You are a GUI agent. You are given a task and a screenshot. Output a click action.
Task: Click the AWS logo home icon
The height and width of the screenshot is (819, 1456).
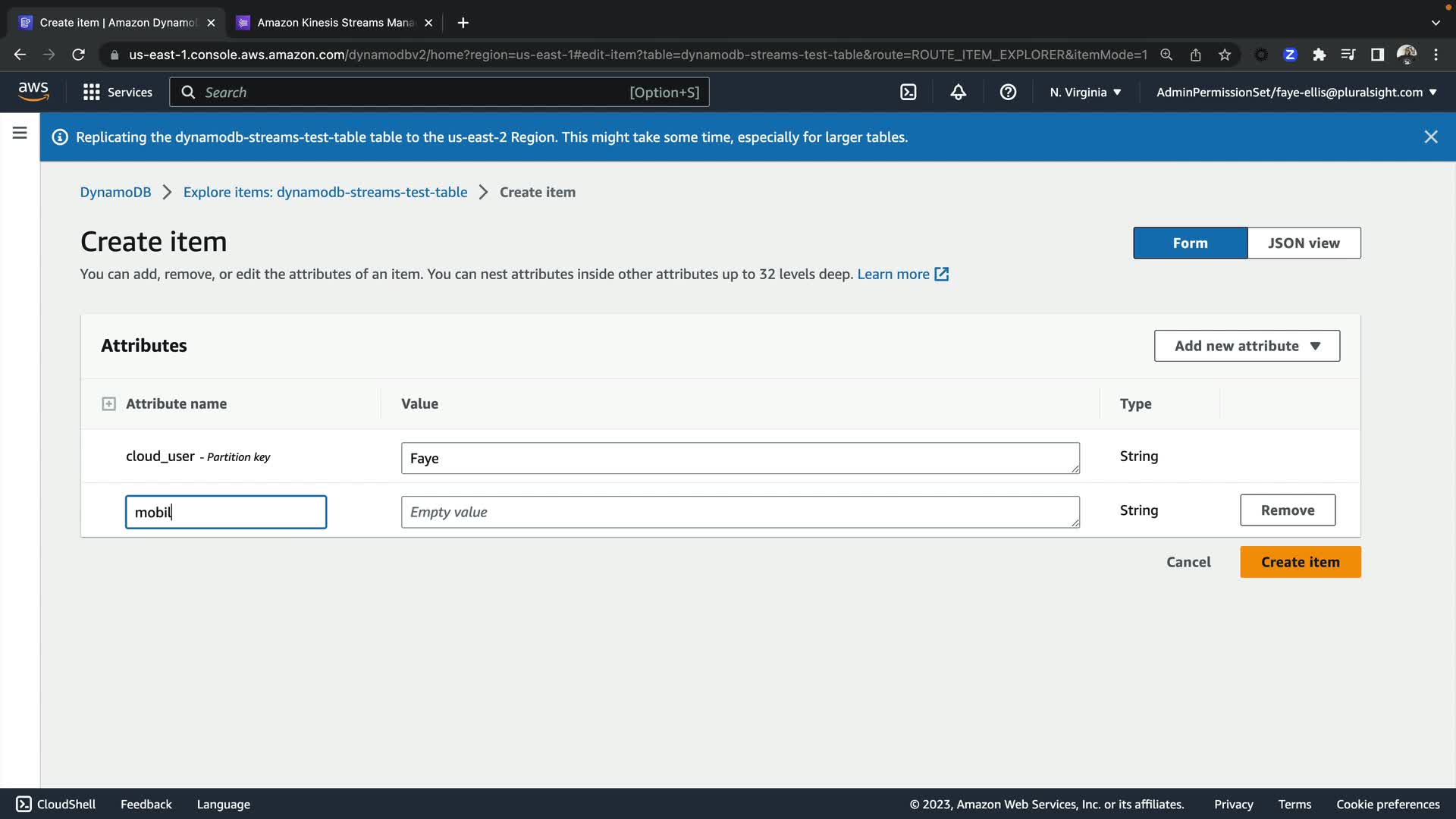tap(33, 92)
